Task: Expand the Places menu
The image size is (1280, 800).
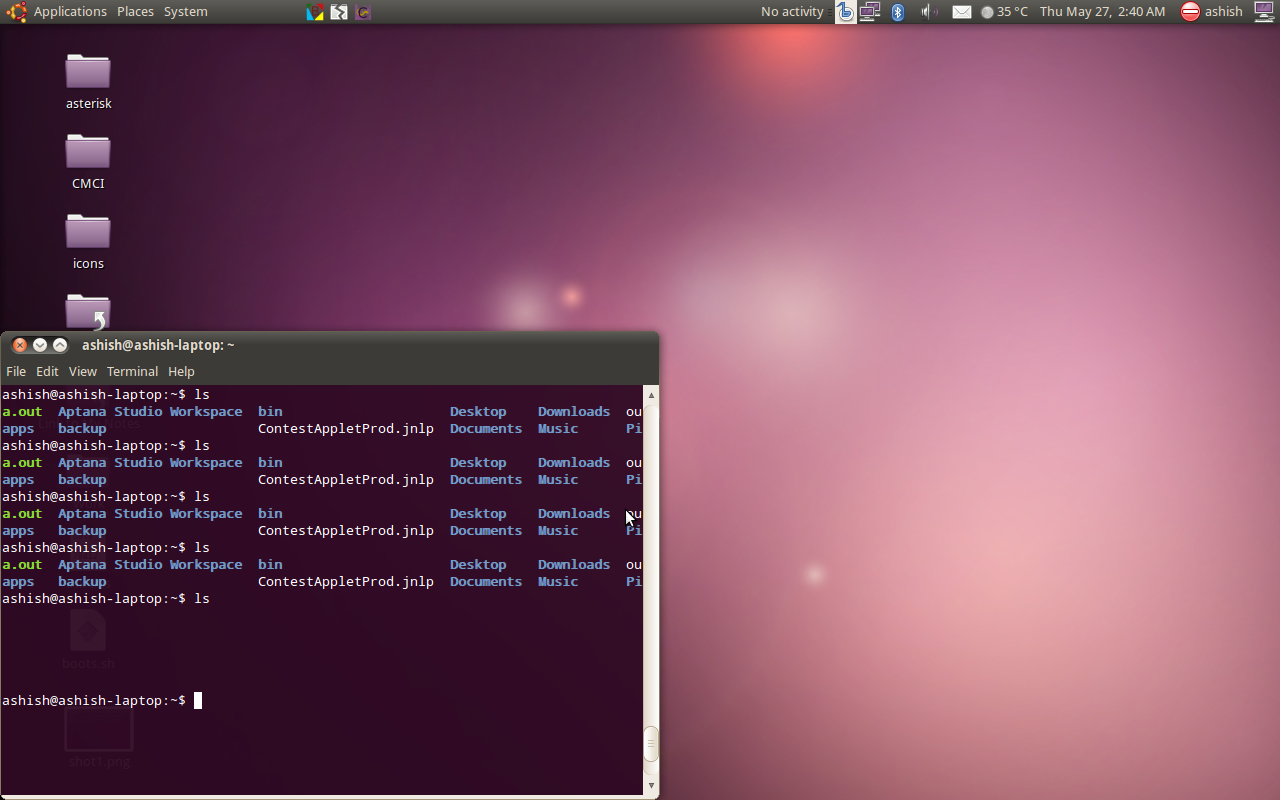Action: coord(135,12)
